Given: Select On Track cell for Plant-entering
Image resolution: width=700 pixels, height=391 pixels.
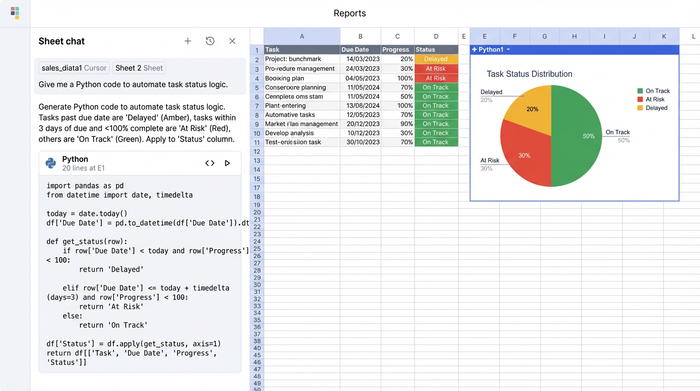Looking at the screenshot, I should tap(436, 106).
